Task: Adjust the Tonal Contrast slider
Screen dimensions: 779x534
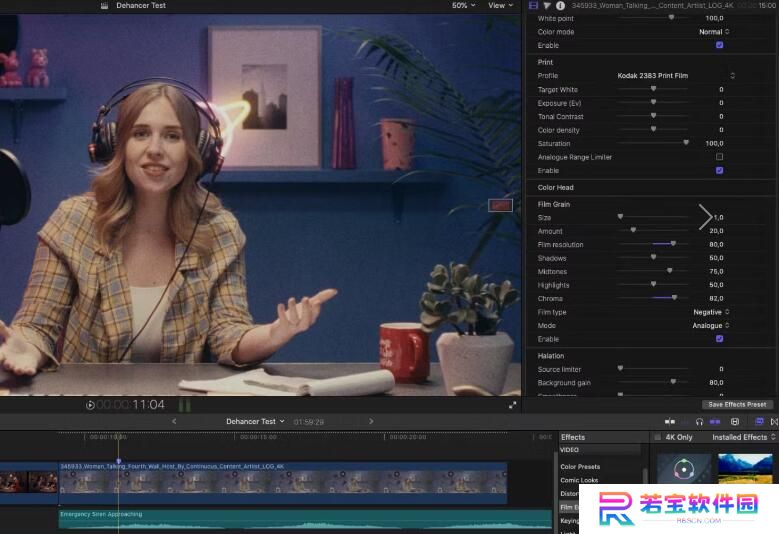Action: click(x=653, y=116)
